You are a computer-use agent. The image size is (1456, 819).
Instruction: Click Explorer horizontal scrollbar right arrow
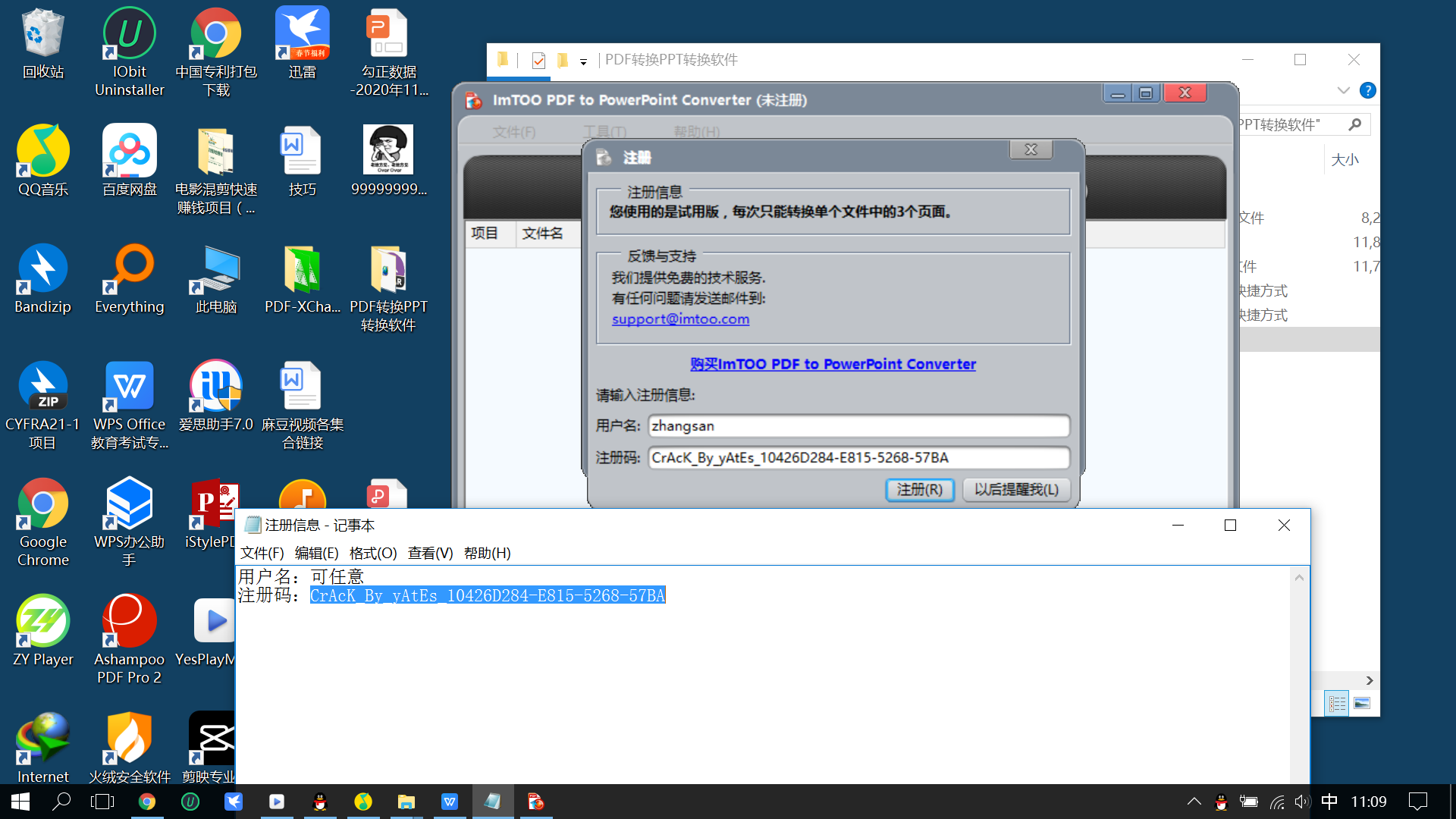click(x=1370, y=680)
